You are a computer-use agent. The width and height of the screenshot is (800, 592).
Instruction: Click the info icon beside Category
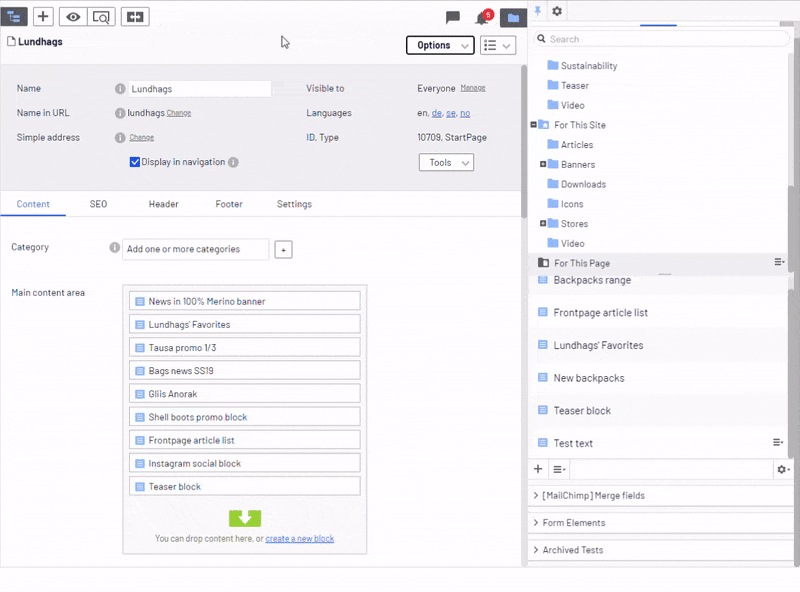coord(115,248)
